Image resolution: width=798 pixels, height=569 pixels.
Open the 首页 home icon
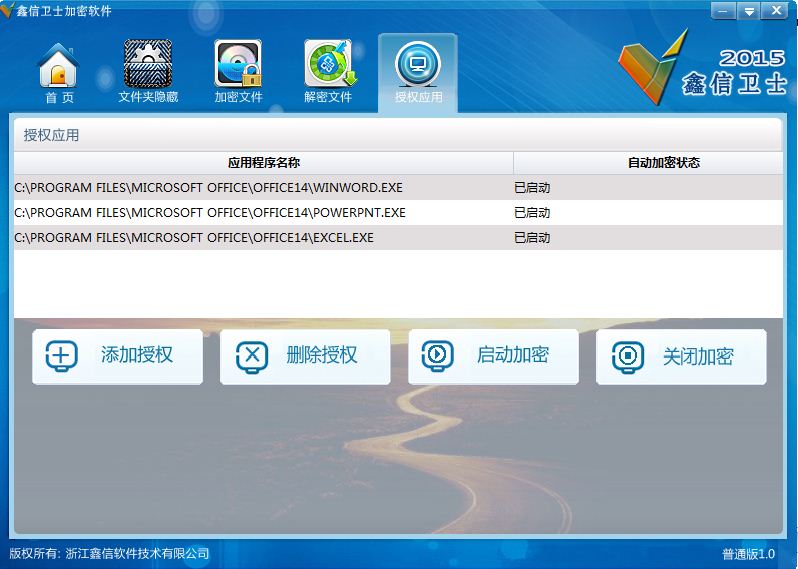[x=59, y=73]
